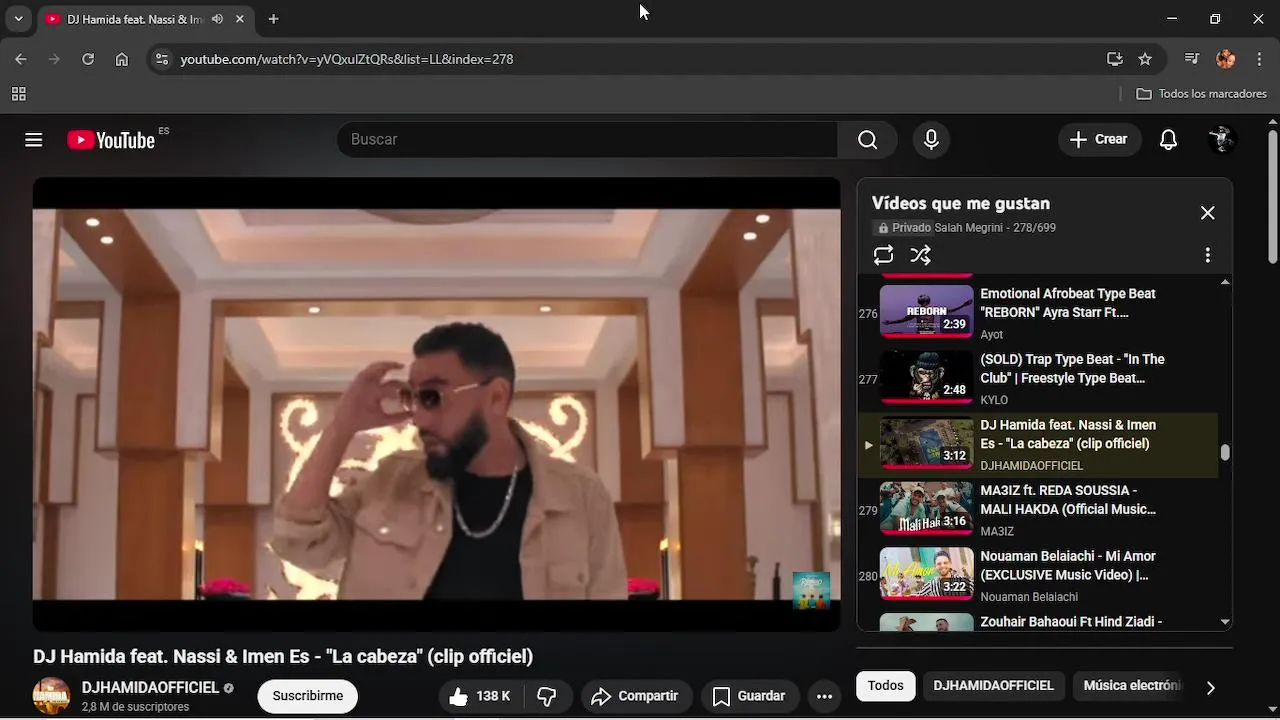Image resolution: width=1280 pixels, height=720 pixels.
Task: Open the apps grid in bookmarks bar
Action: tap(18, 94)
